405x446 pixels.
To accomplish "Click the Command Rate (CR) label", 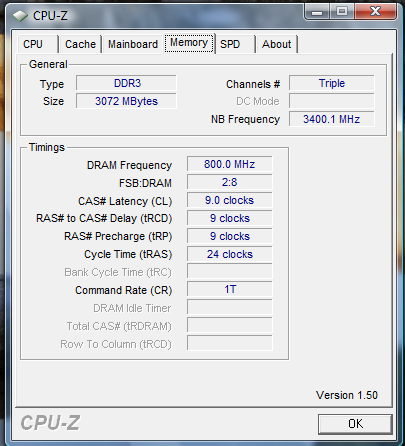I will [x=124, y=290].
